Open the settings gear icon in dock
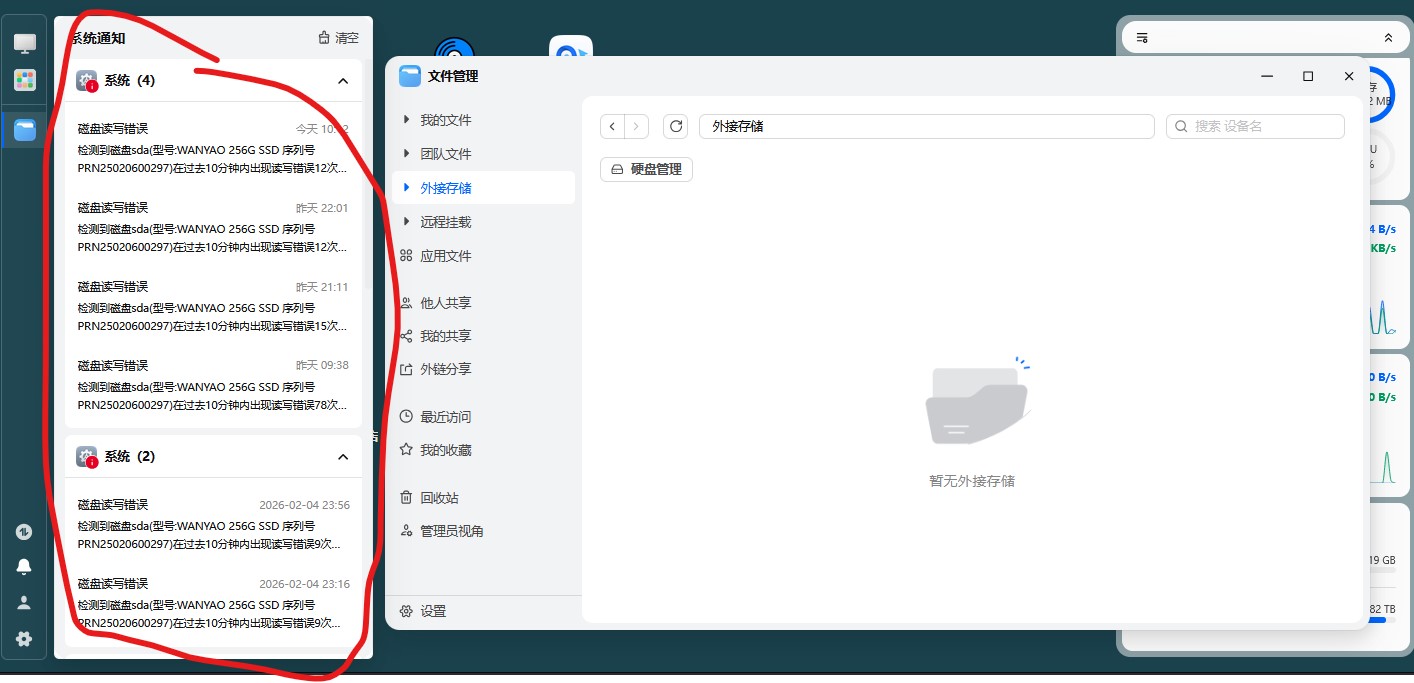 coord(25,638)
